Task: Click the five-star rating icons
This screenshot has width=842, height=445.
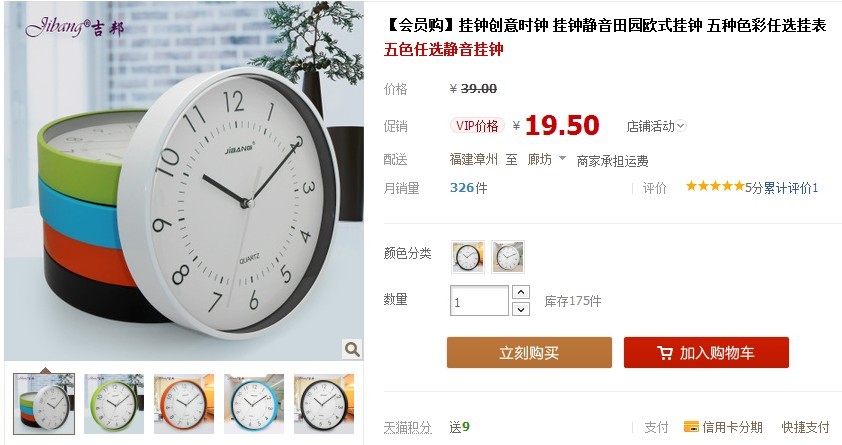Action: [715, 186]
